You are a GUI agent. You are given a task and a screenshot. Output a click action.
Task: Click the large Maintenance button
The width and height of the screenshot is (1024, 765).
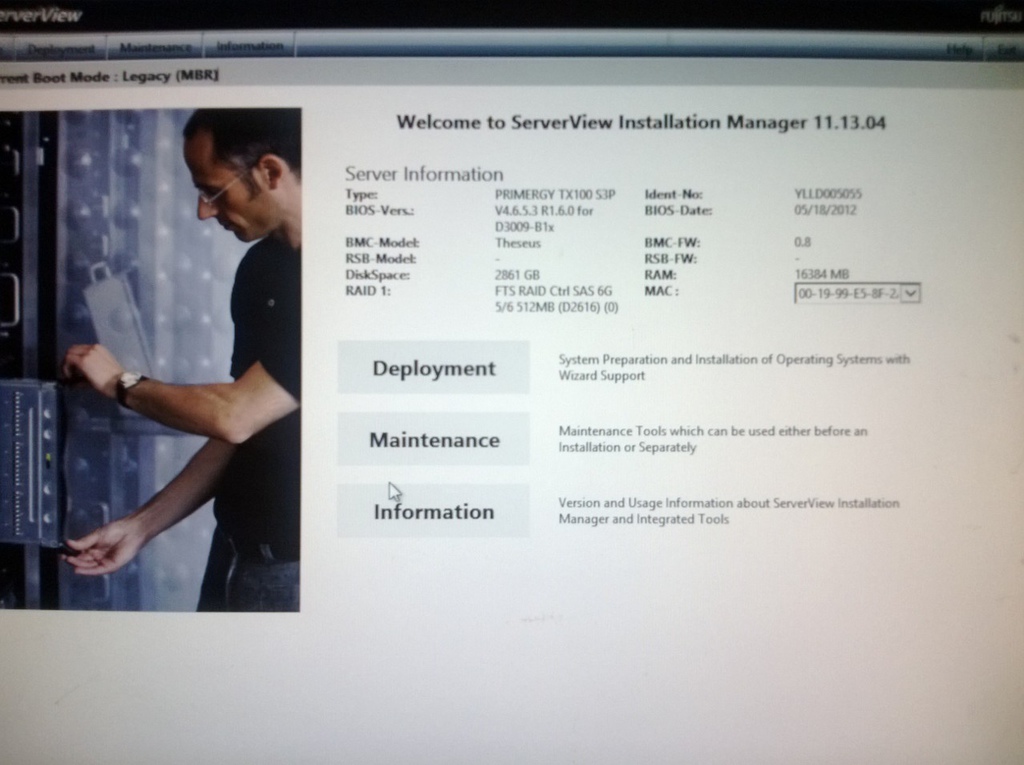pos(434,440)
